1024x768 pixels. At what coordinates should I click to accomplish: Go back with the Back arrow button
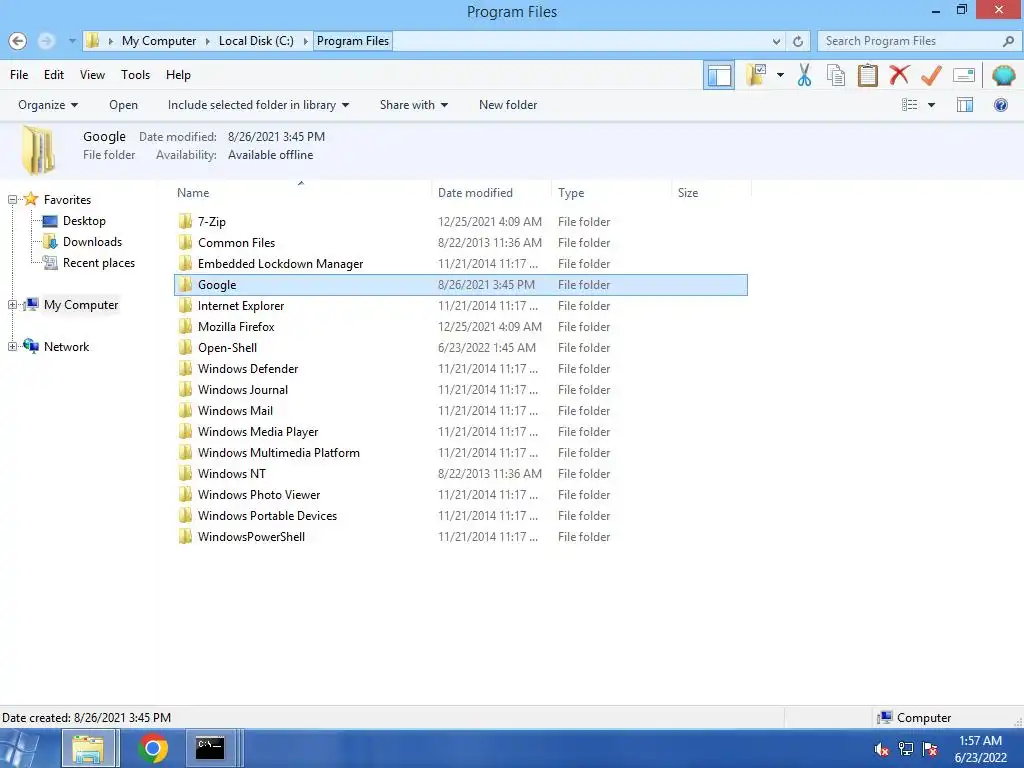(18, 41)
